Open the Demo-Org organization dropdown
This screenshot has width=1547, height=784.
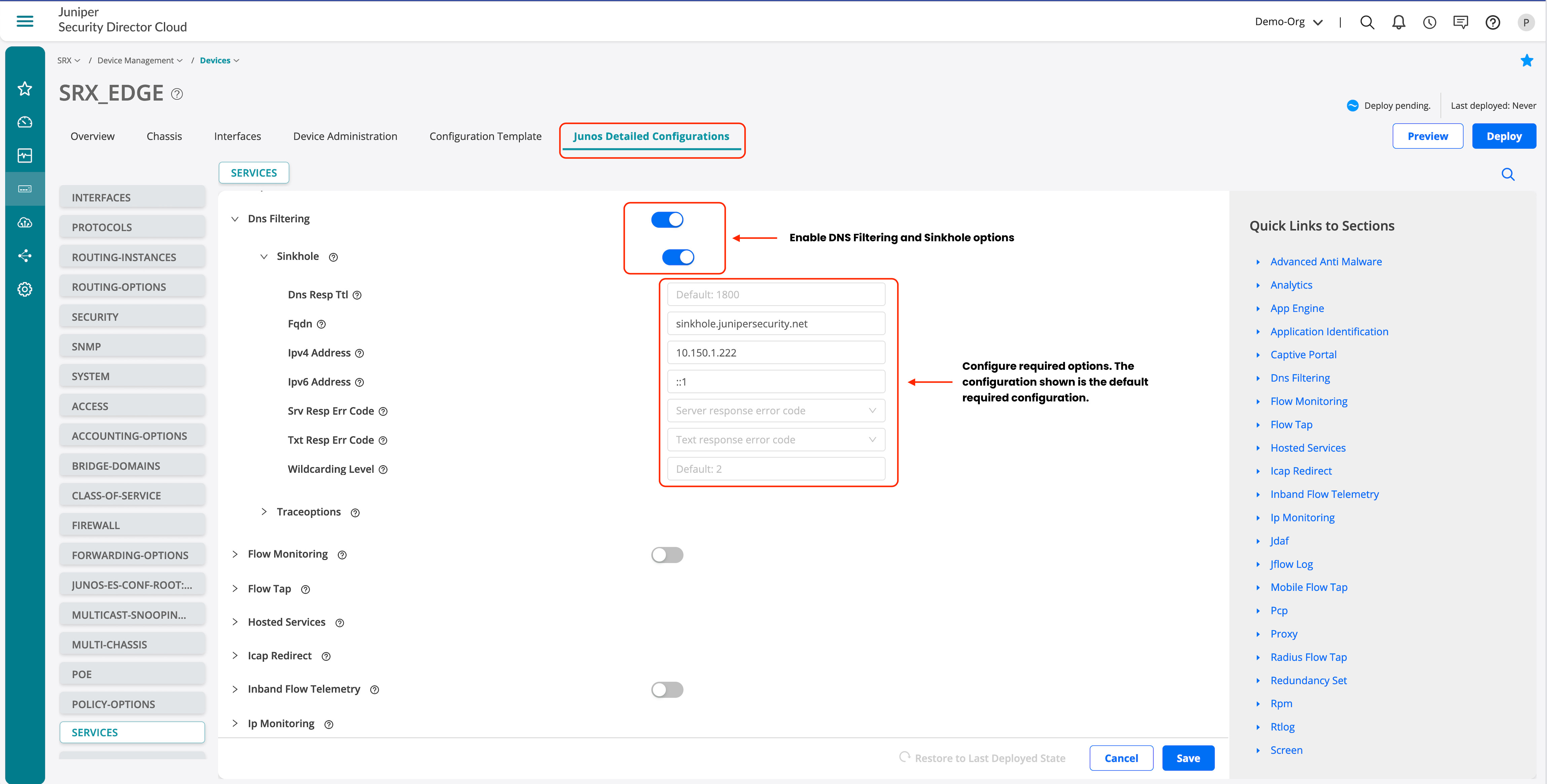click(x=1289, y=22)
